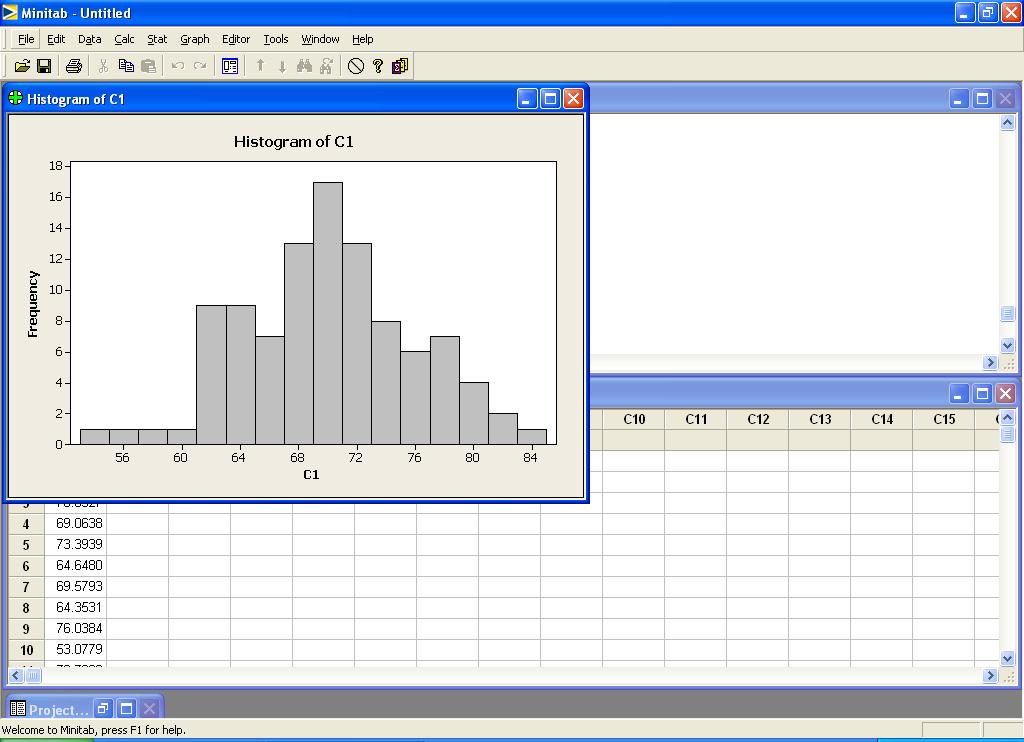Screen dimensions: 1024x742
Task: Open the Stat menu
Action: 157,39
